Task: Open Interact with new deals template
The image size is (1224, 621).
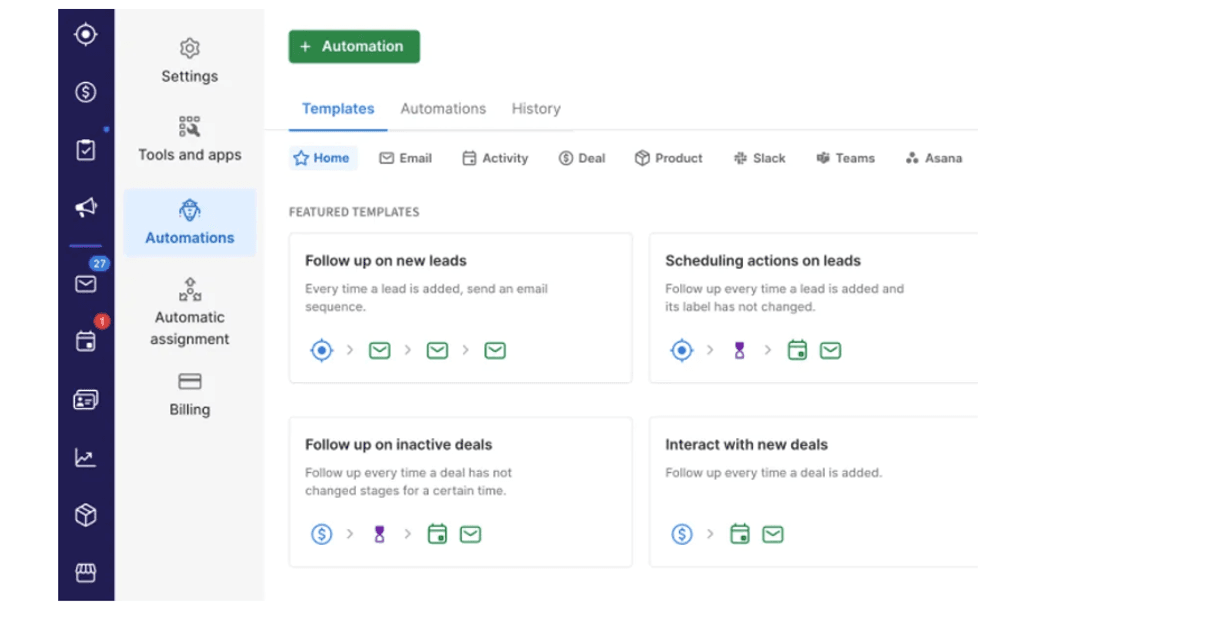Action: pyautogui.click(x=814, y=492)
